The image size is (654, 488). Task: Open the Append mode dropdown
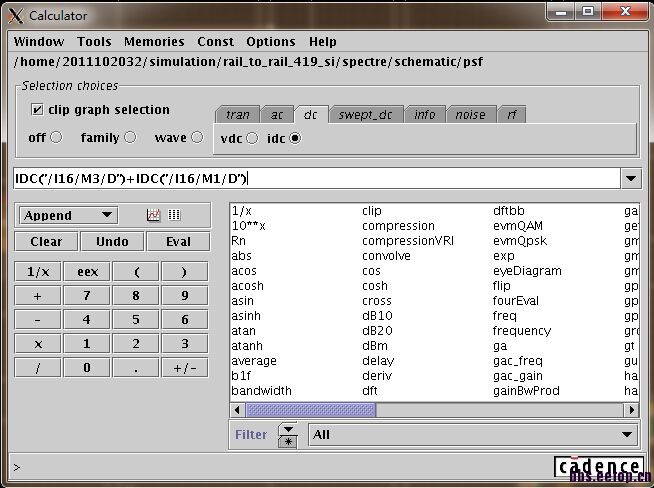tap(68, 215)
